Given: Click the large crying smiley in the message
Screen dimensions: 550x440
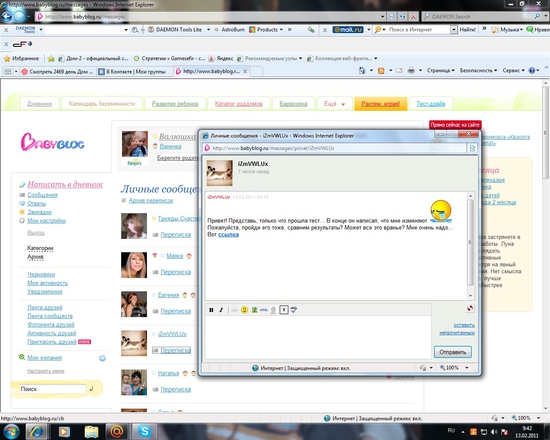Looking at the screenshot, I should coord(441,211).
